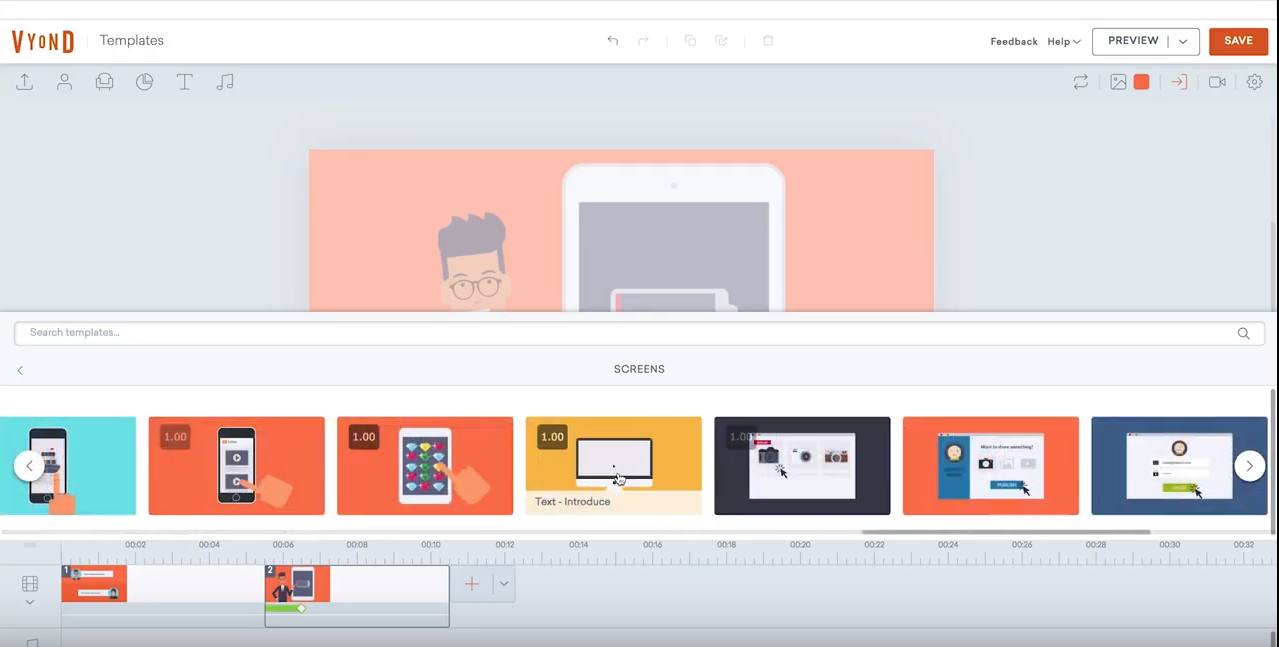Viewport: 1279px width, 647px height.
Task: Go back from the SCREENS category
Action: point(20,370)
